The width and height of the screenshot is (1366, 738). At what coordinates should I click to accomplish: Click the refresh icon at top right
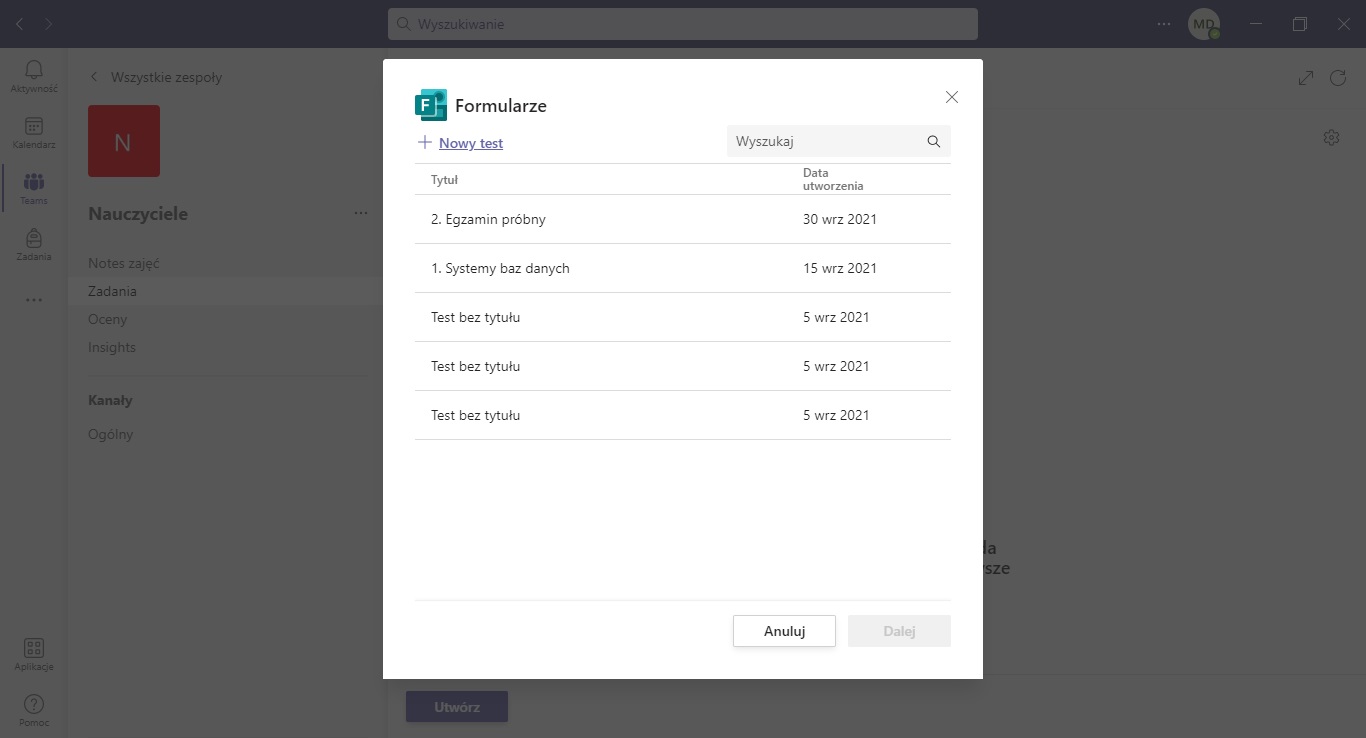1338,78
